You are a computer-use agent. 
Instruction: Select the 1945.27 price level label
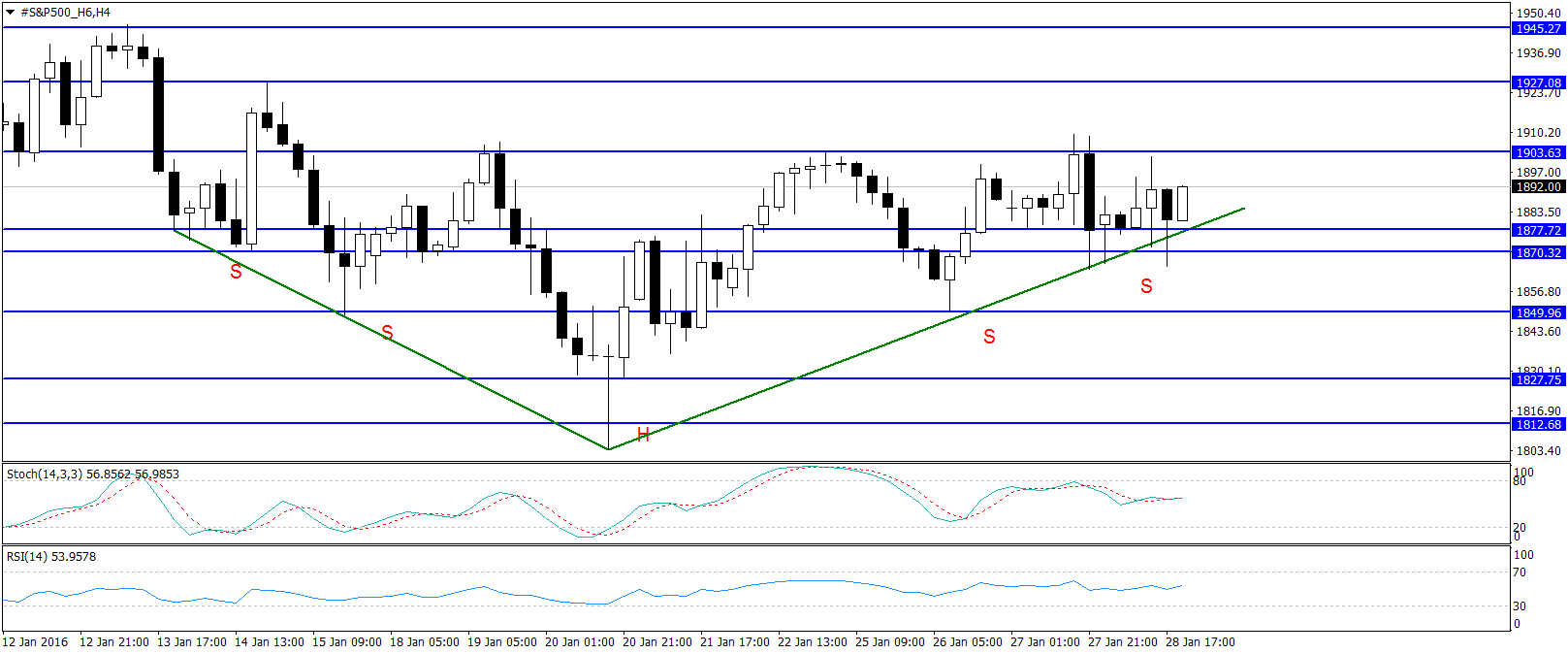(1539, 28)
